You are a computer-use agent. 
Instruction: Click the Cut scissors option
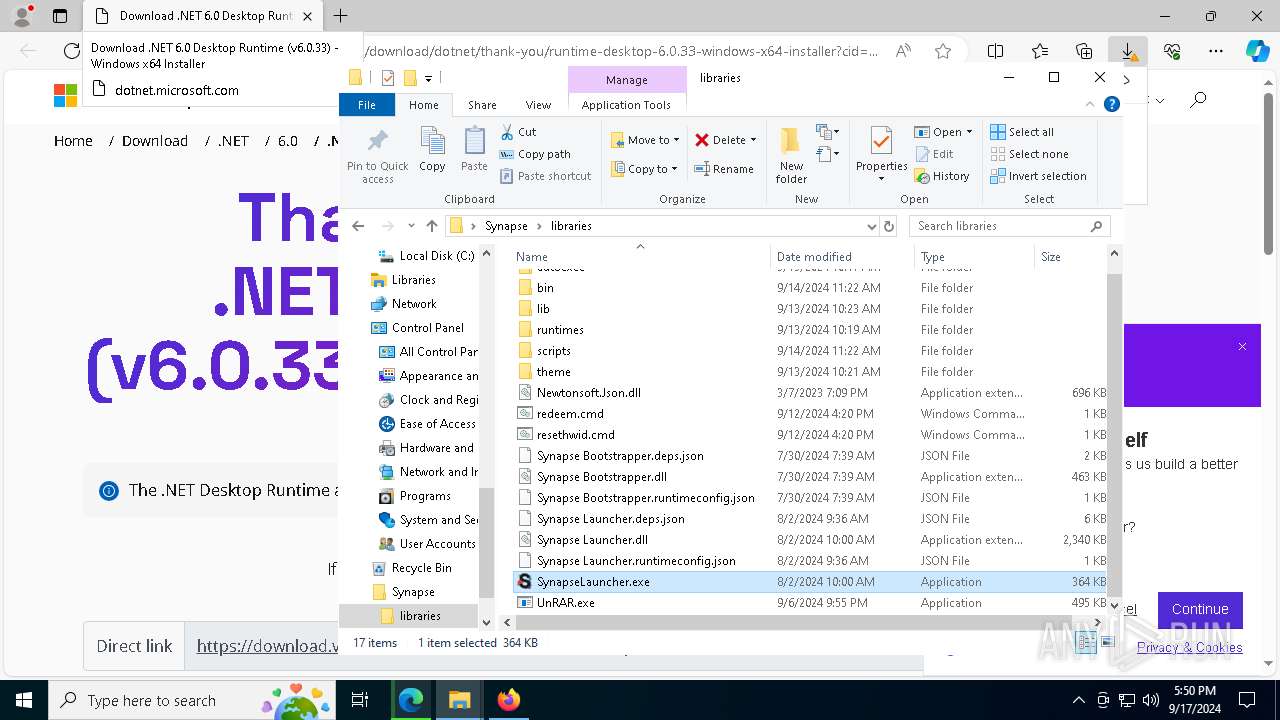(x=517, y=132)
